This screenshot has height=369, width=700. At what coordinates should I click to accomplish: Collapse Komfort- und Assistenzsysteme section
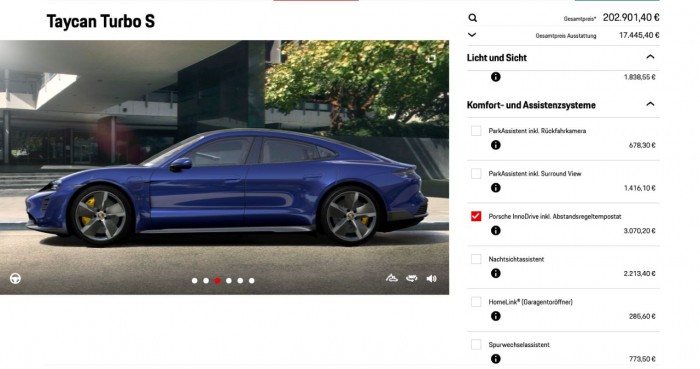pyautogui.click(x=650, y=104)
